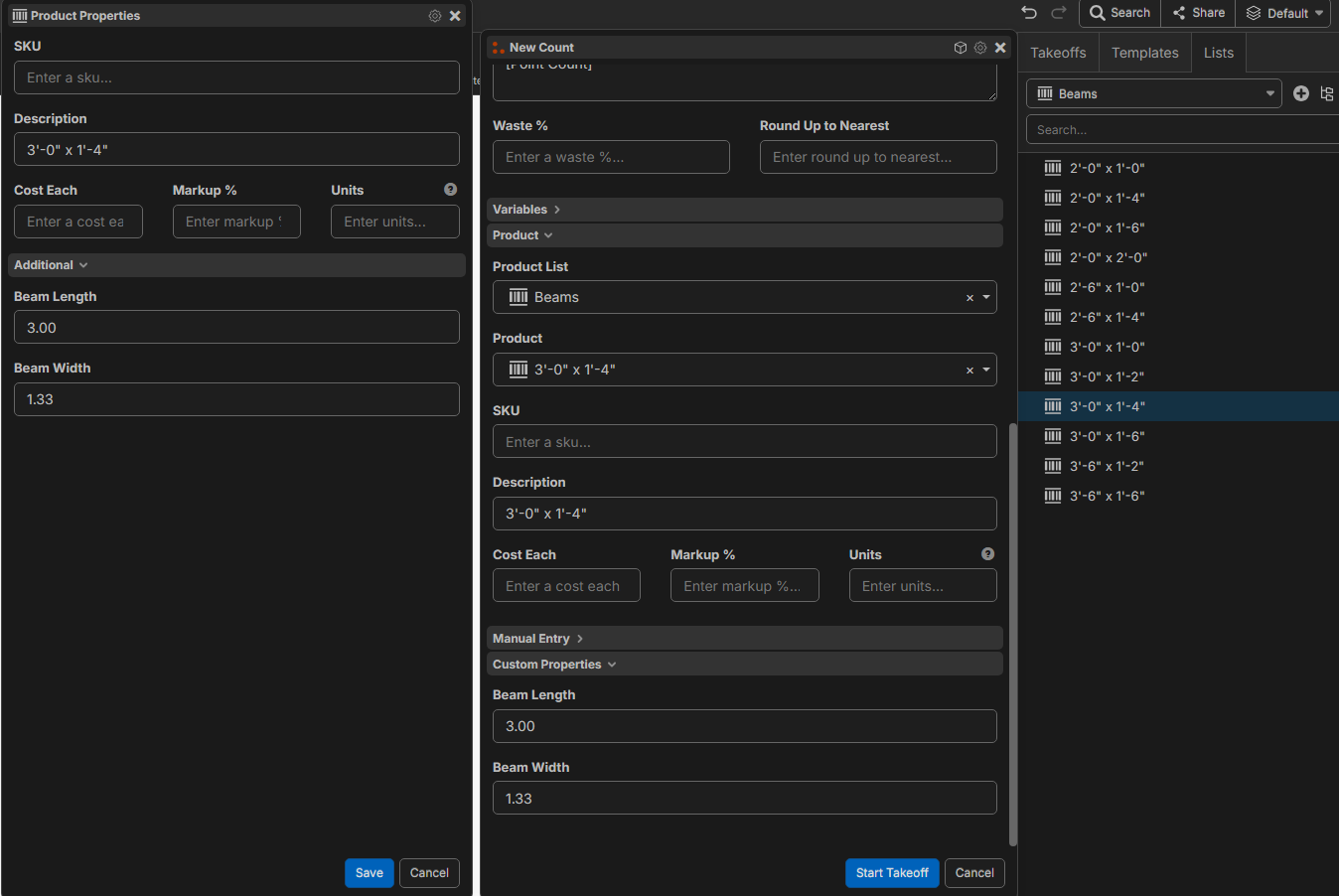Click the add product plus icon
This screenshot has width=1339, height=896.
[1301, 93]
